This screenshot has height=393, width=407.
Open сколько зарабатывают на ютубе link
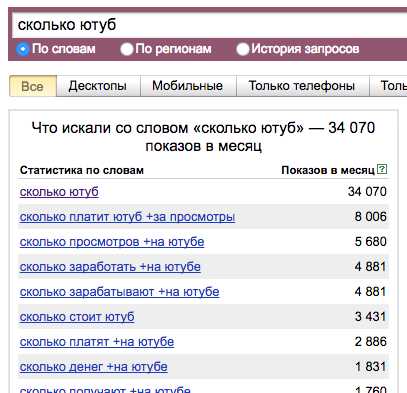(x=119, y=292)
